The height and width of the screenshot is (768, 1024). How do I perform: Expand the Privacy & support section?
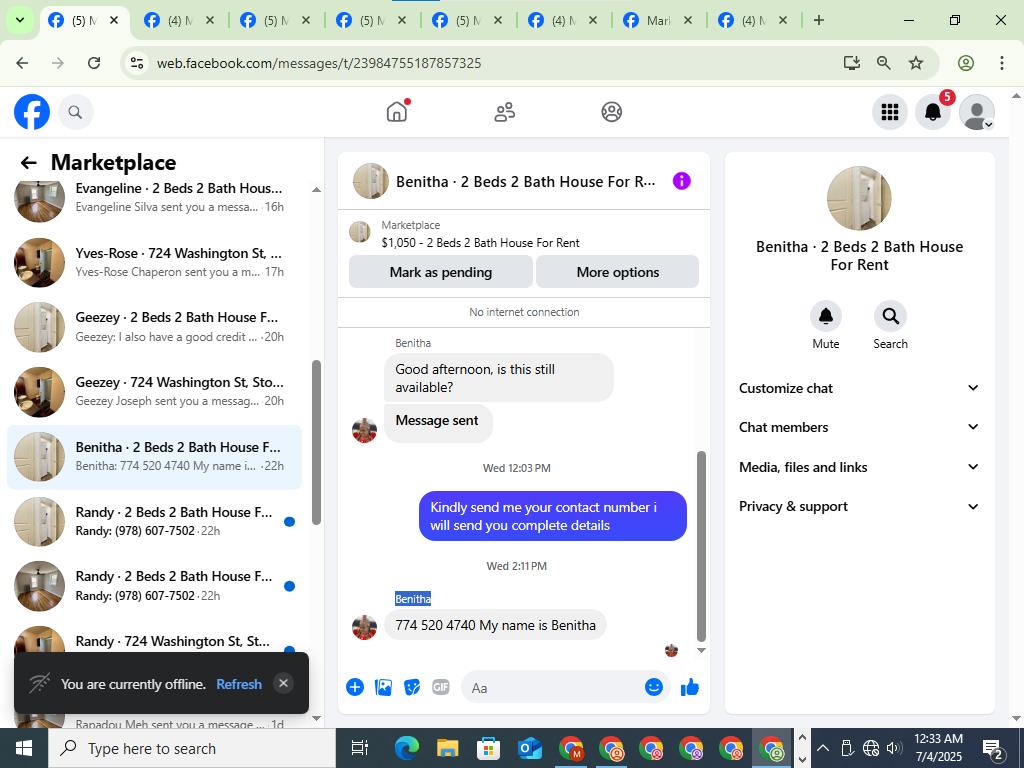point(859,506)
